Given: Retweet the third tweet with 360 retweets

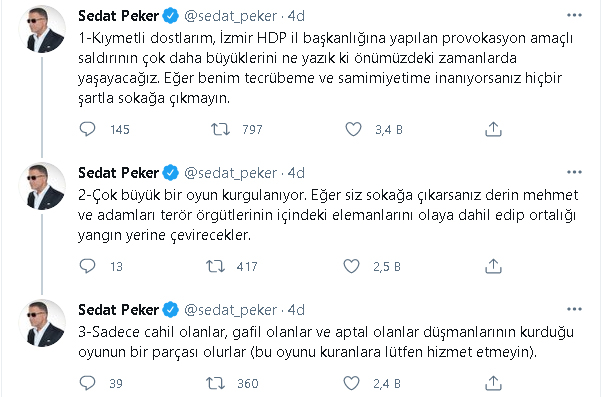Looking at the screenshot, I should click(x=215, y=383).
